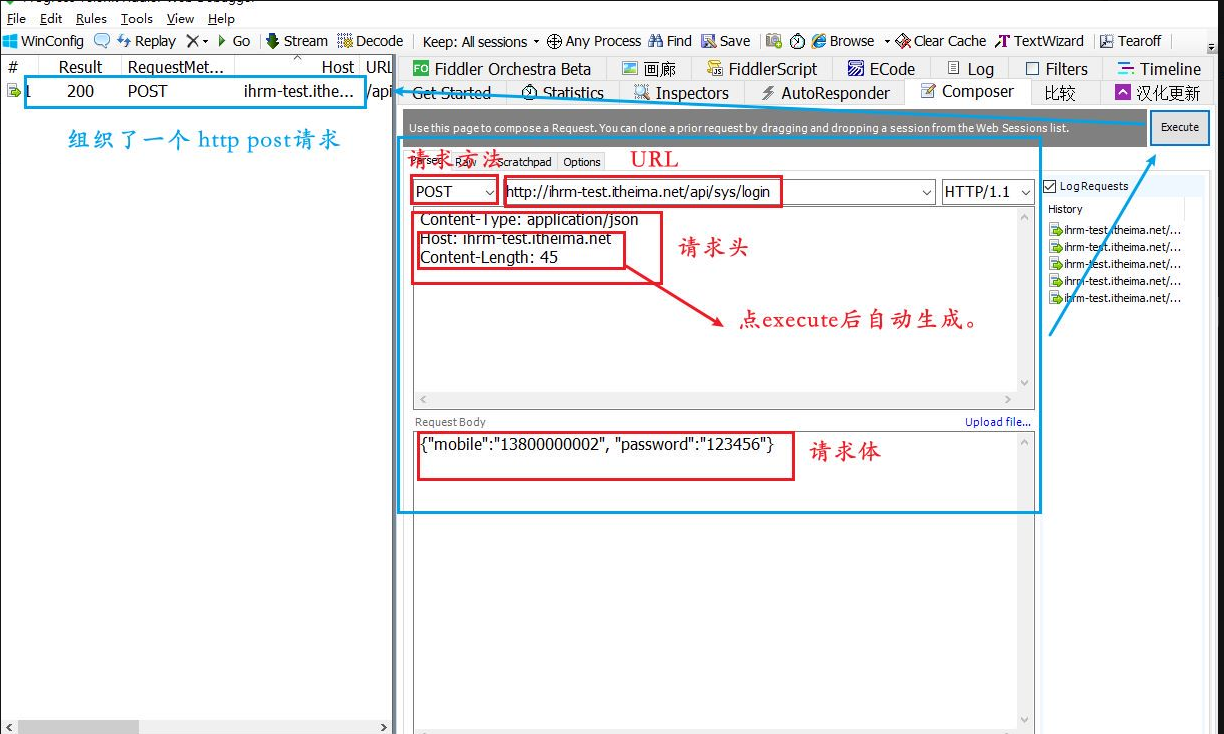Image resolution: width=1224 pixels, height=734 pixels.
Task: Open the Statistics tab
Action: 562,93
